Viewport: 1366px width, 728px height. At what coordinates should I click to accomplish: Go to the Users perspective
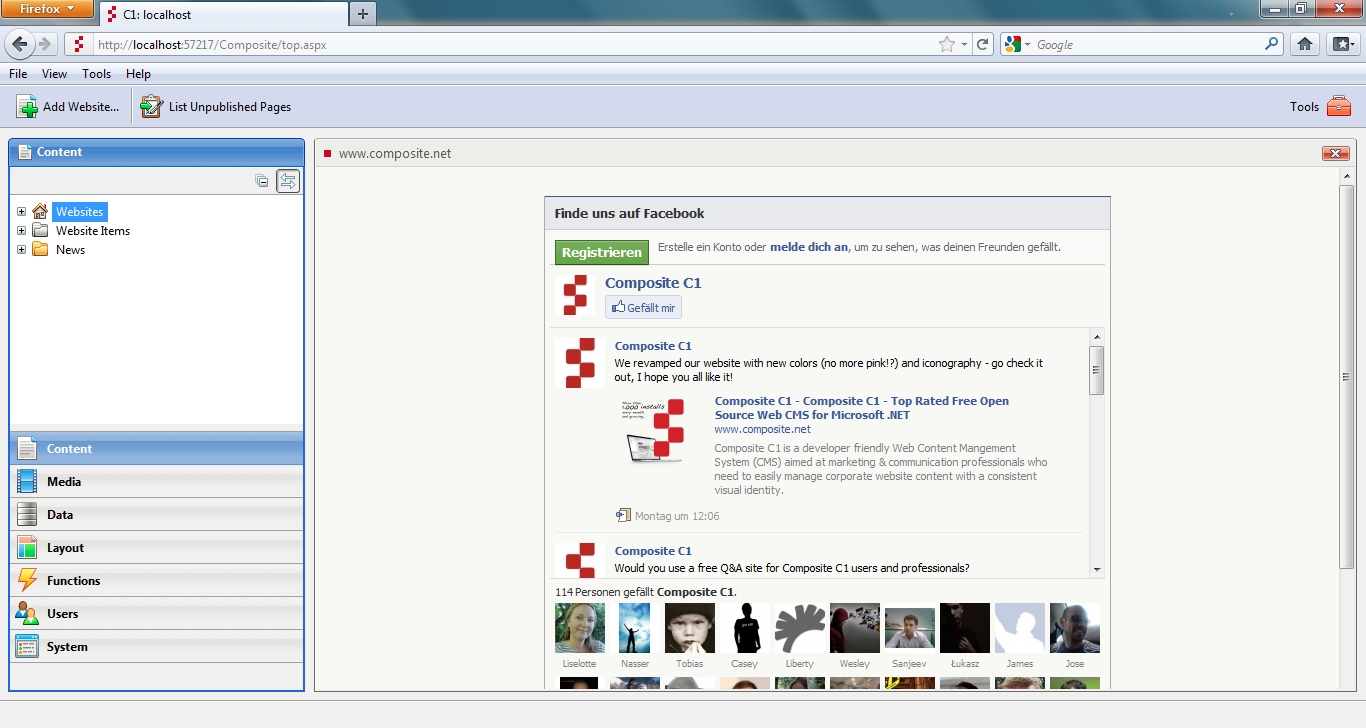point(62,614)
